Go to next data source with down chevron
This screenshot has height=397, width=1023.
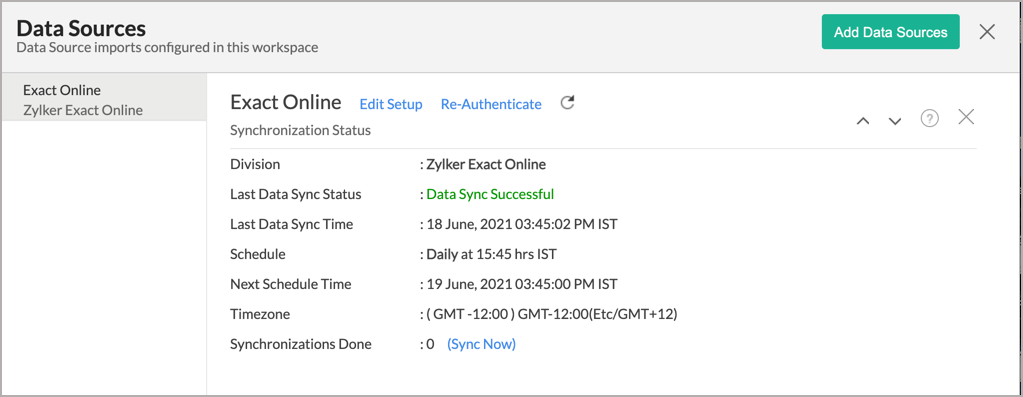click(895, 121)
